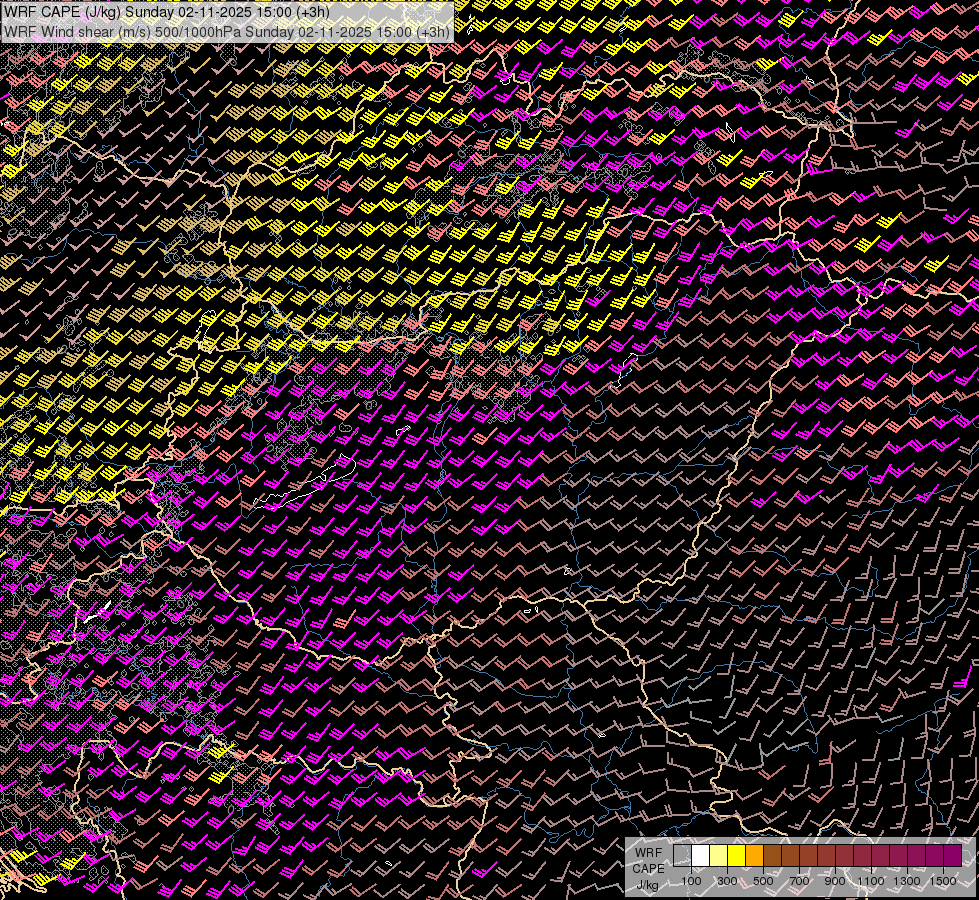979x900 pixels.
Task: Click the 100 value on legend scale
Action: (691, 881)
